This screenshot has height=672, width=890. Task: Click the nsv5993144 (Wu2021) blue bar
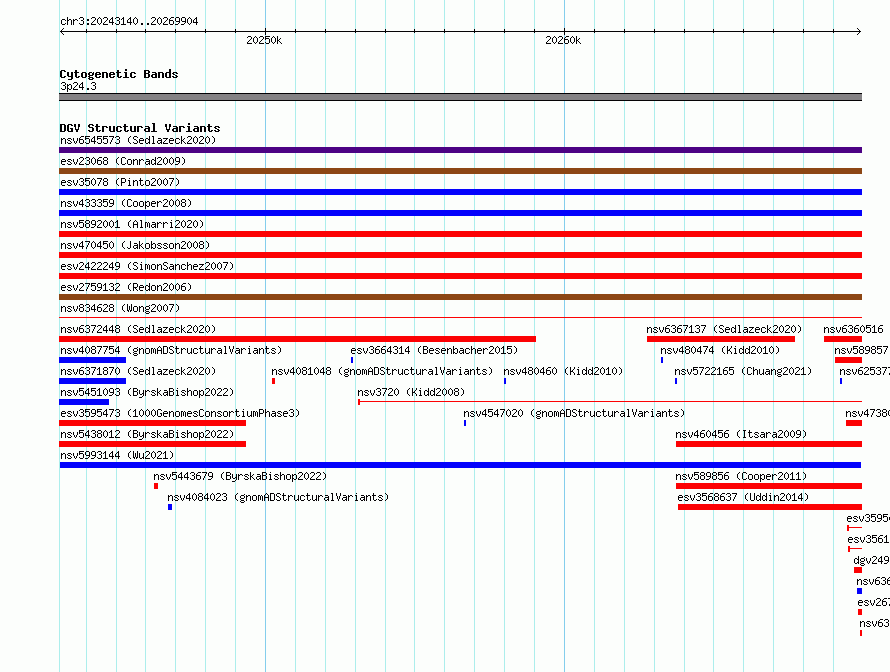(x=460, y=465)
